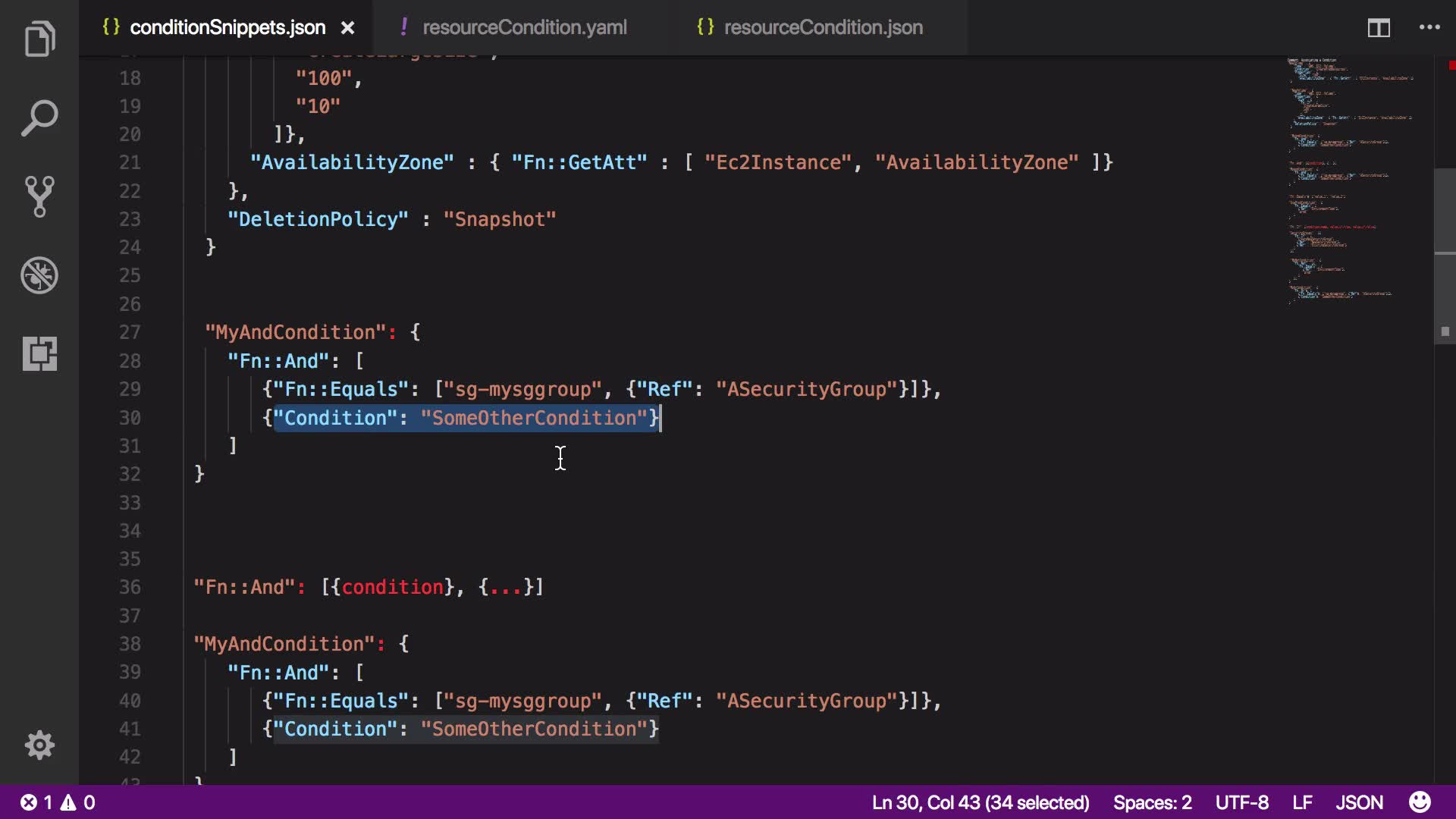Change the UTF-8 file encoding

point(1241,802)
